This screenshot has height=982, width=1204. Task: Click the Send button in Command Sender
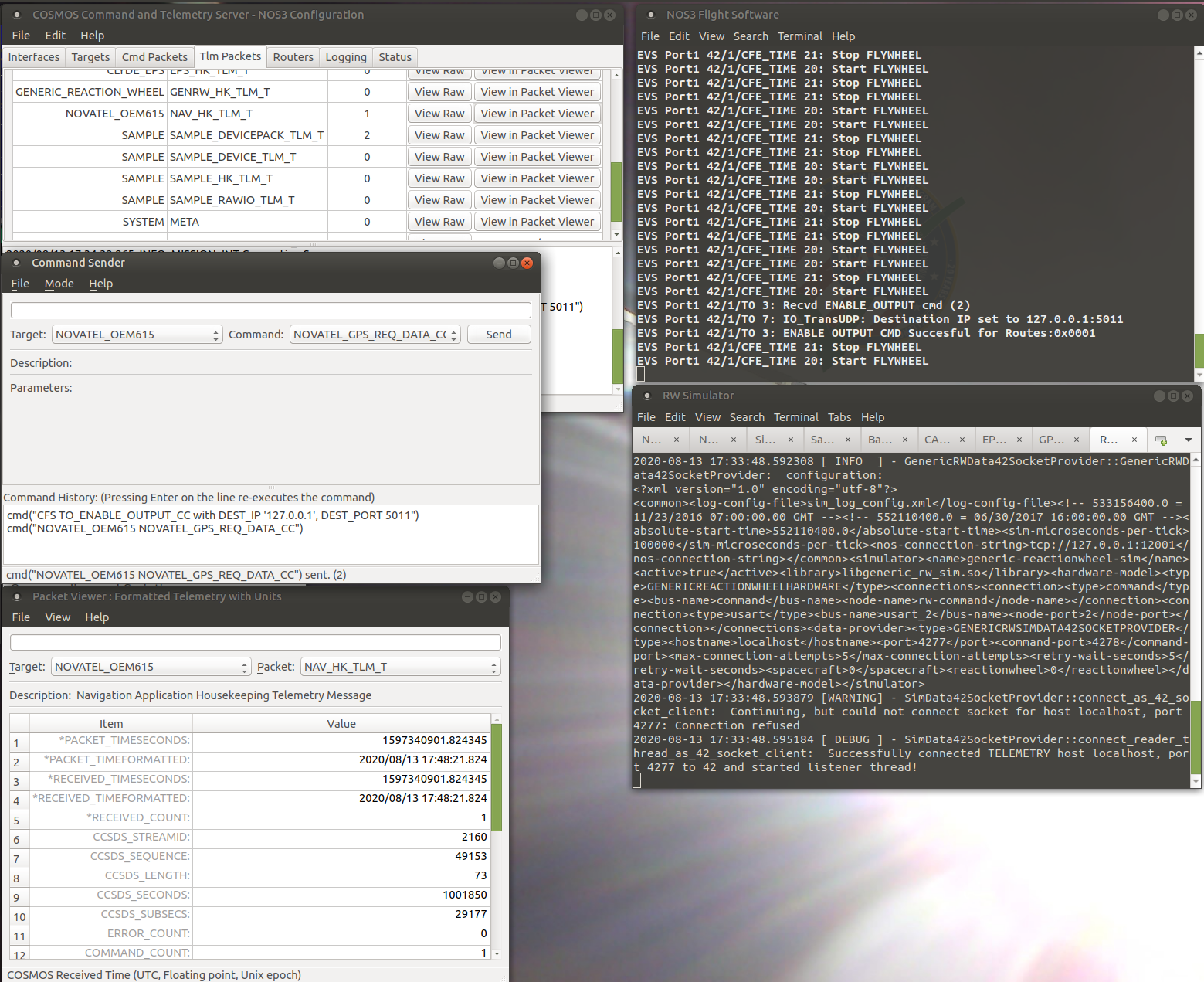pyautogui.click(x=498, y=334)
